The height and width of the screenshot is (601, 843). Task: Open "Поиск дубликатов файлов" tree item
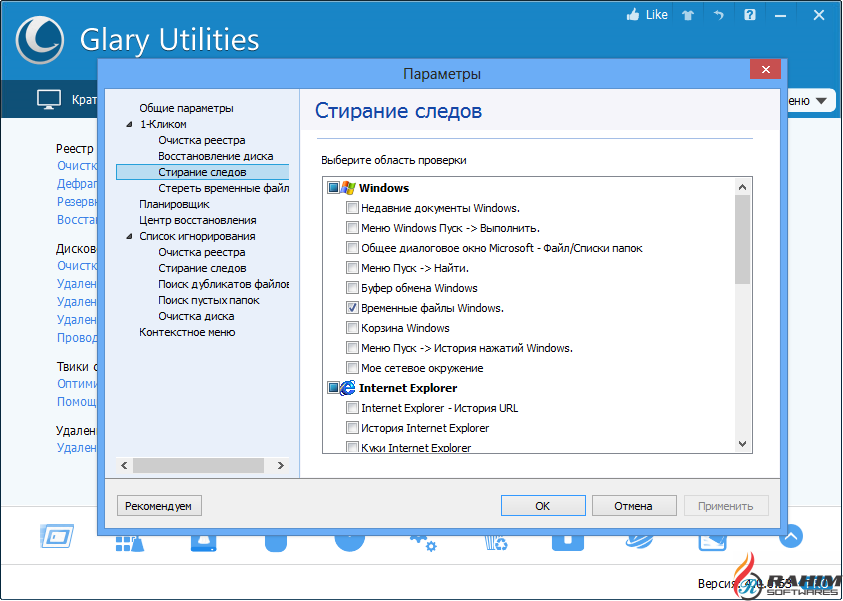coord(224,284)
